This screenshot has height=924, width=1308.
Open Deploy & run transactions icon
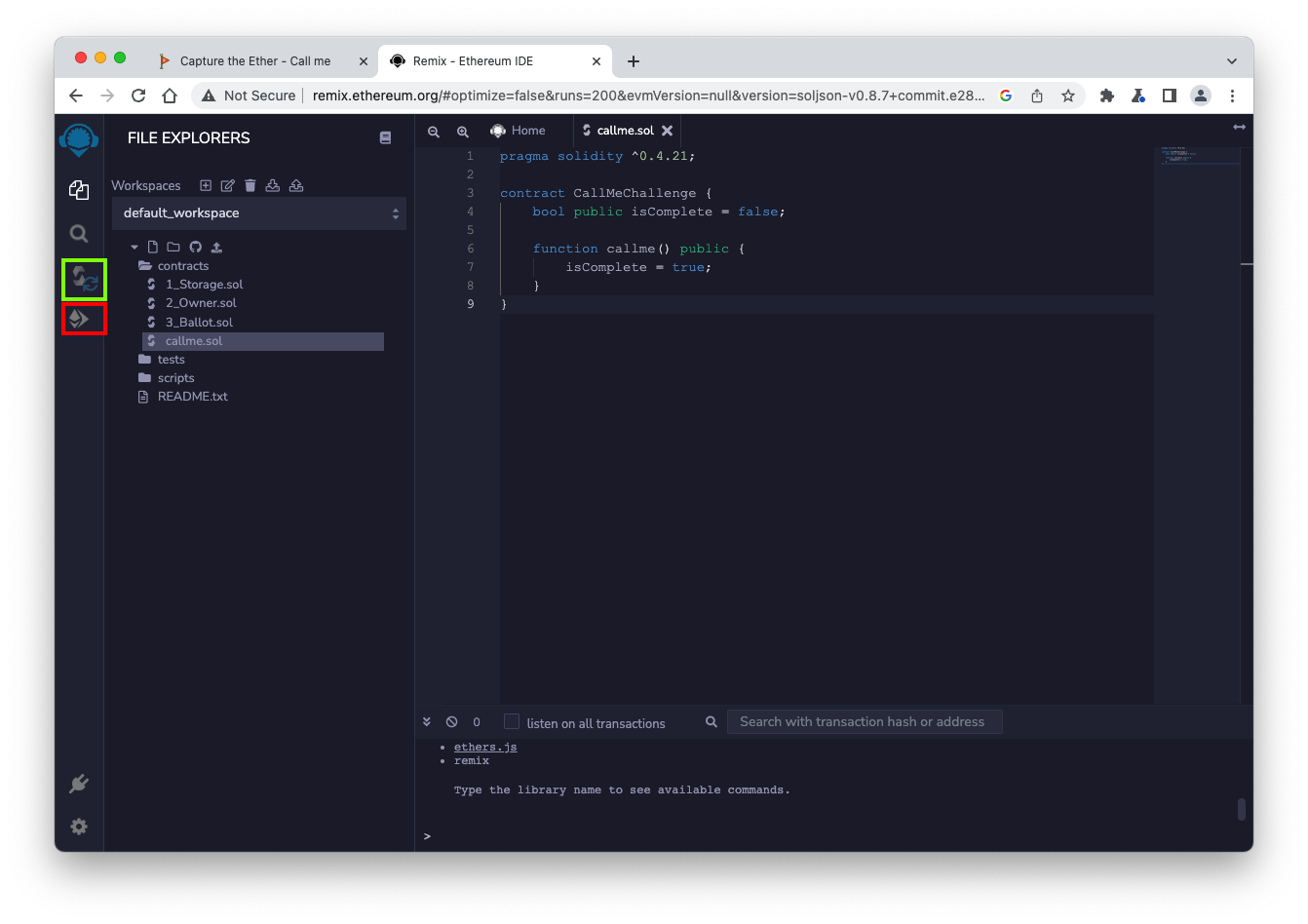[x=80, y=319]
